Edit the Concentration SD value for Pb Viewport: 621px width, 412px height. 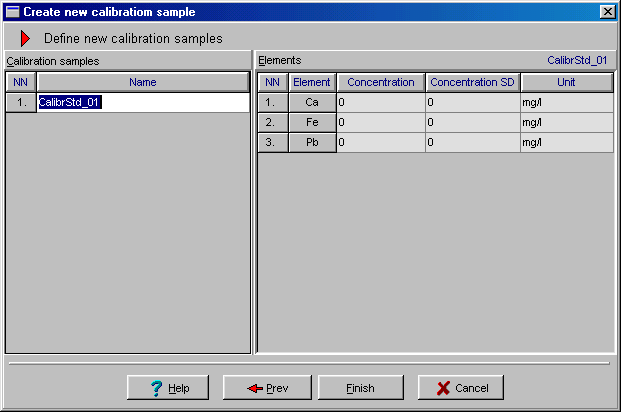click(x=473, y=142)
